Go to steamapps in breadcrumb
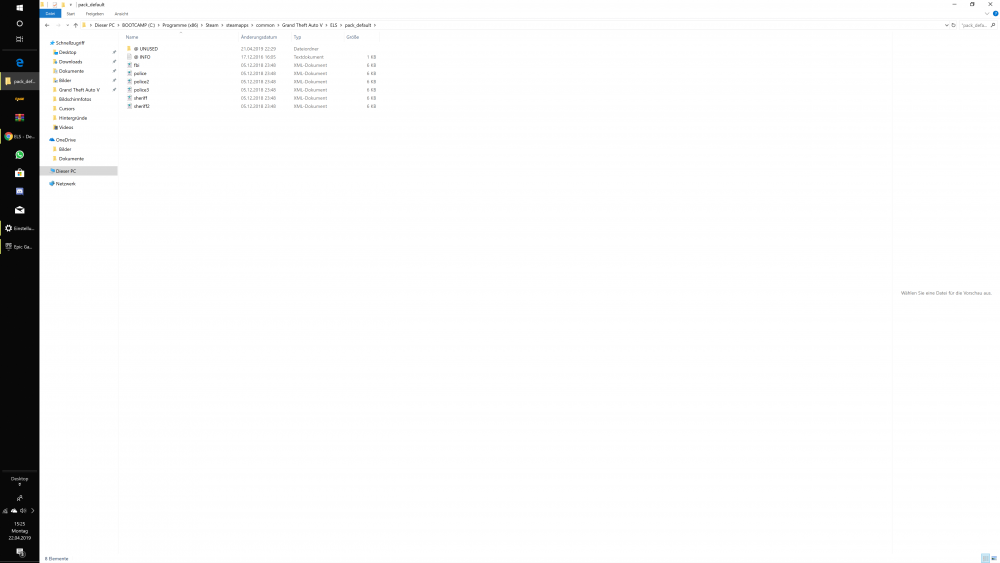This screenshot has width=1000, height=563. click(x=237, y=25)
